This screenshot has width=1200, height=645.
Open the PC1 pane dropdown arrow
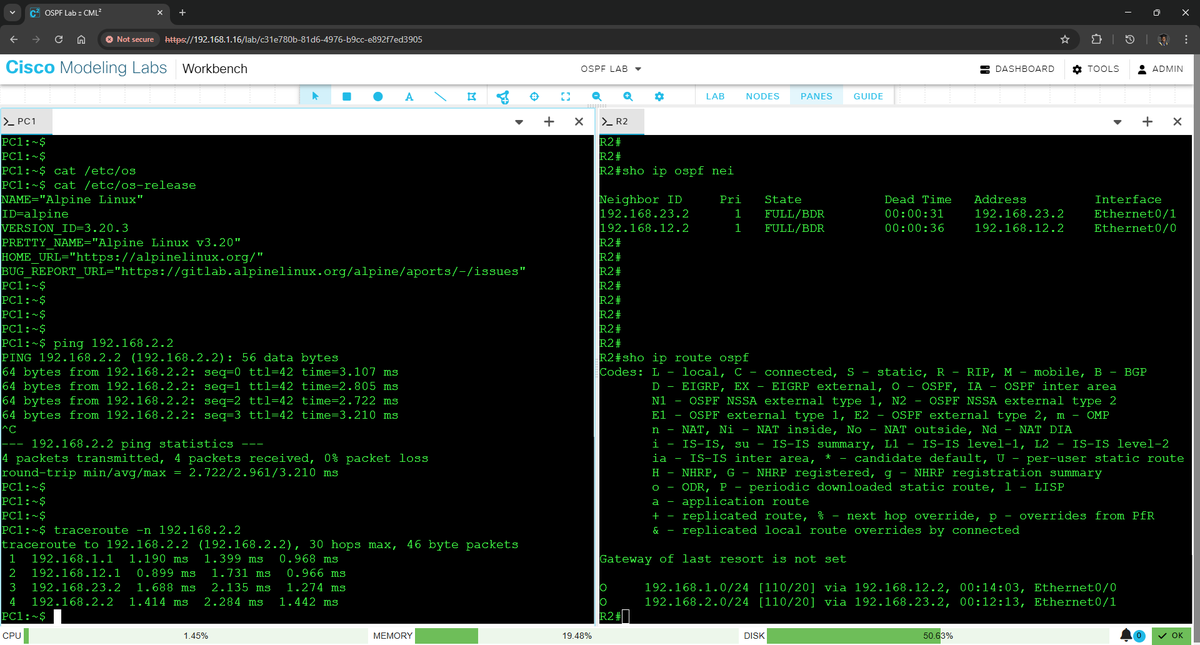coord(519,122)
